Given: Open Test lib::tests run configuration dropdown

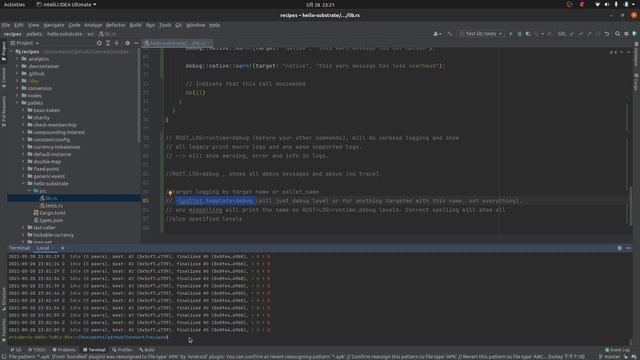Looking at the screenshot, I should [481, 34].
